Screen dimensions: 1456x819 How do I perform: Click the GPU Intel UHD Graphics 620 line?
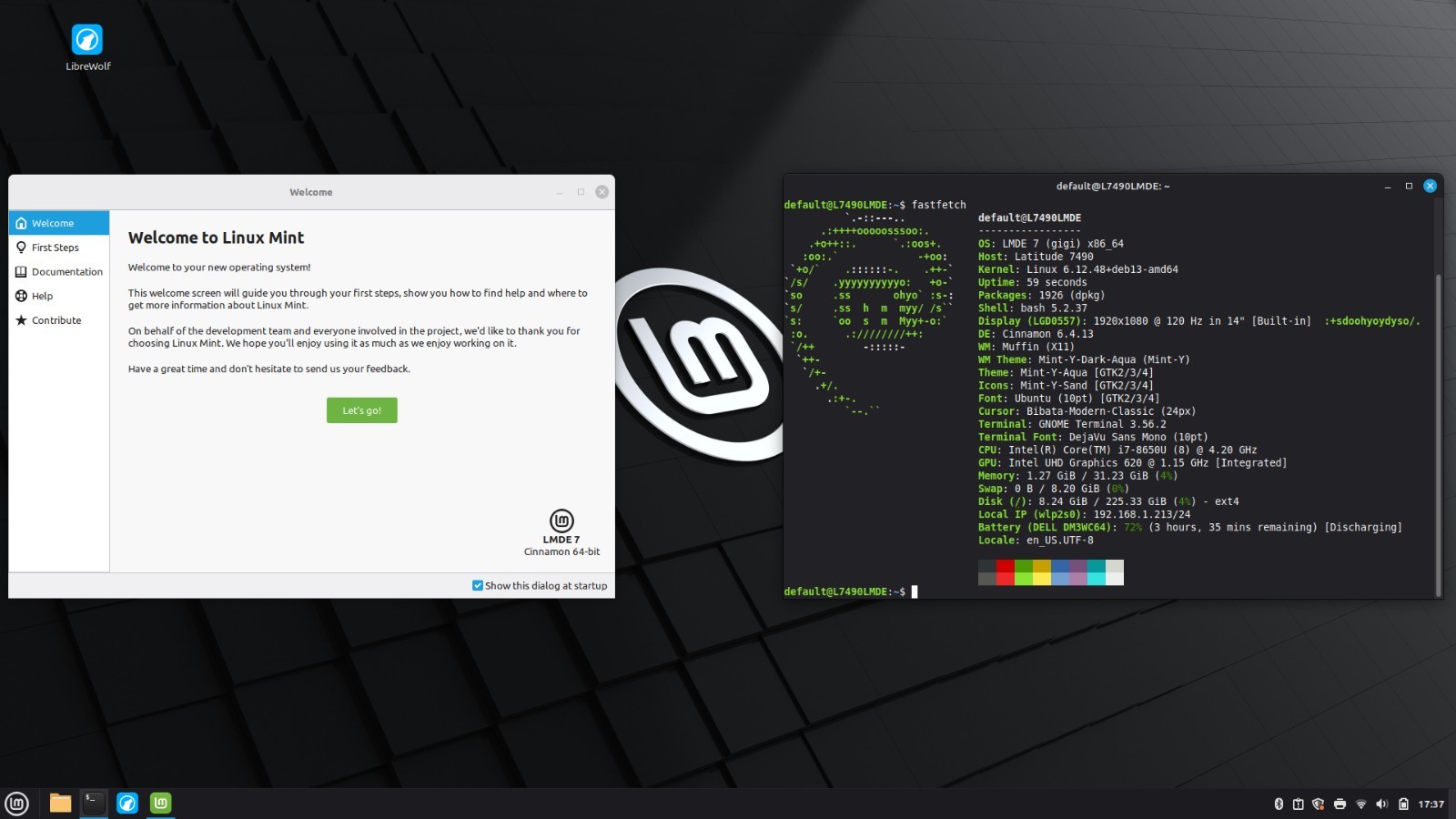point(1133,463)
